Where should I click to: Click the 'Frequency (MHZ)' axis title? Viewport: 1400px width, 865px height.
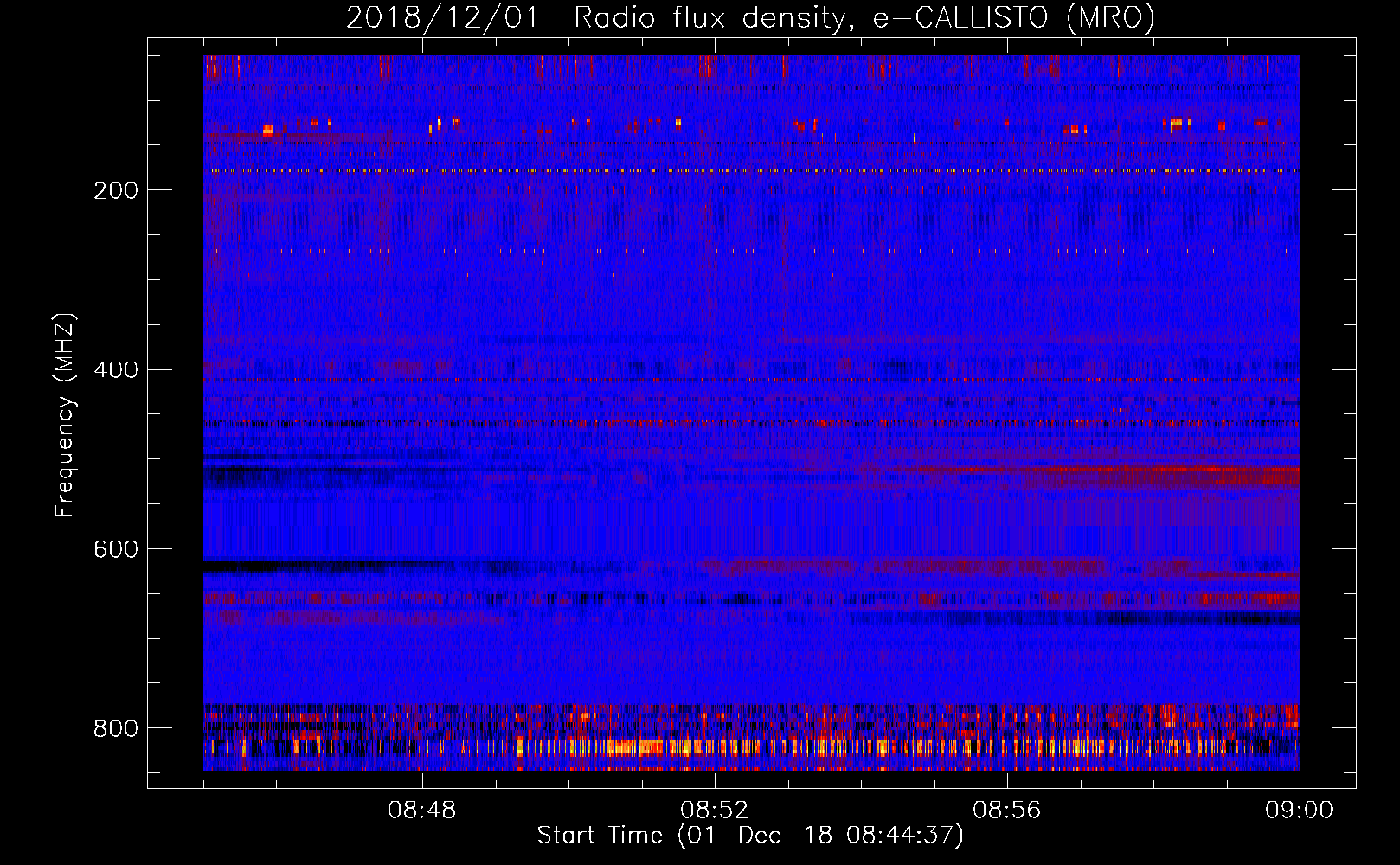point(66,414)
